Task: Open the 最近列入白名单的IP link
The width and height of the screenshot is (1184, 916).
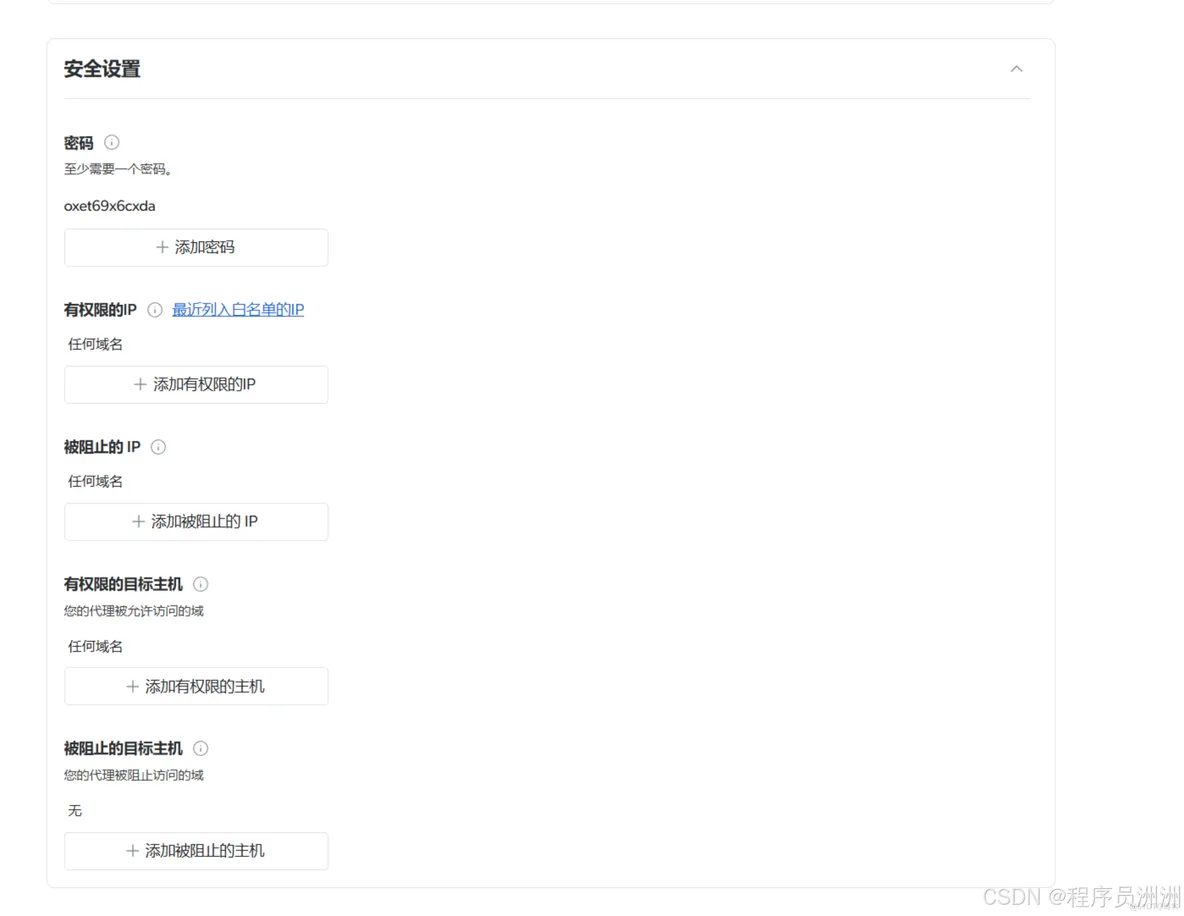Action: tap(238, 310)
